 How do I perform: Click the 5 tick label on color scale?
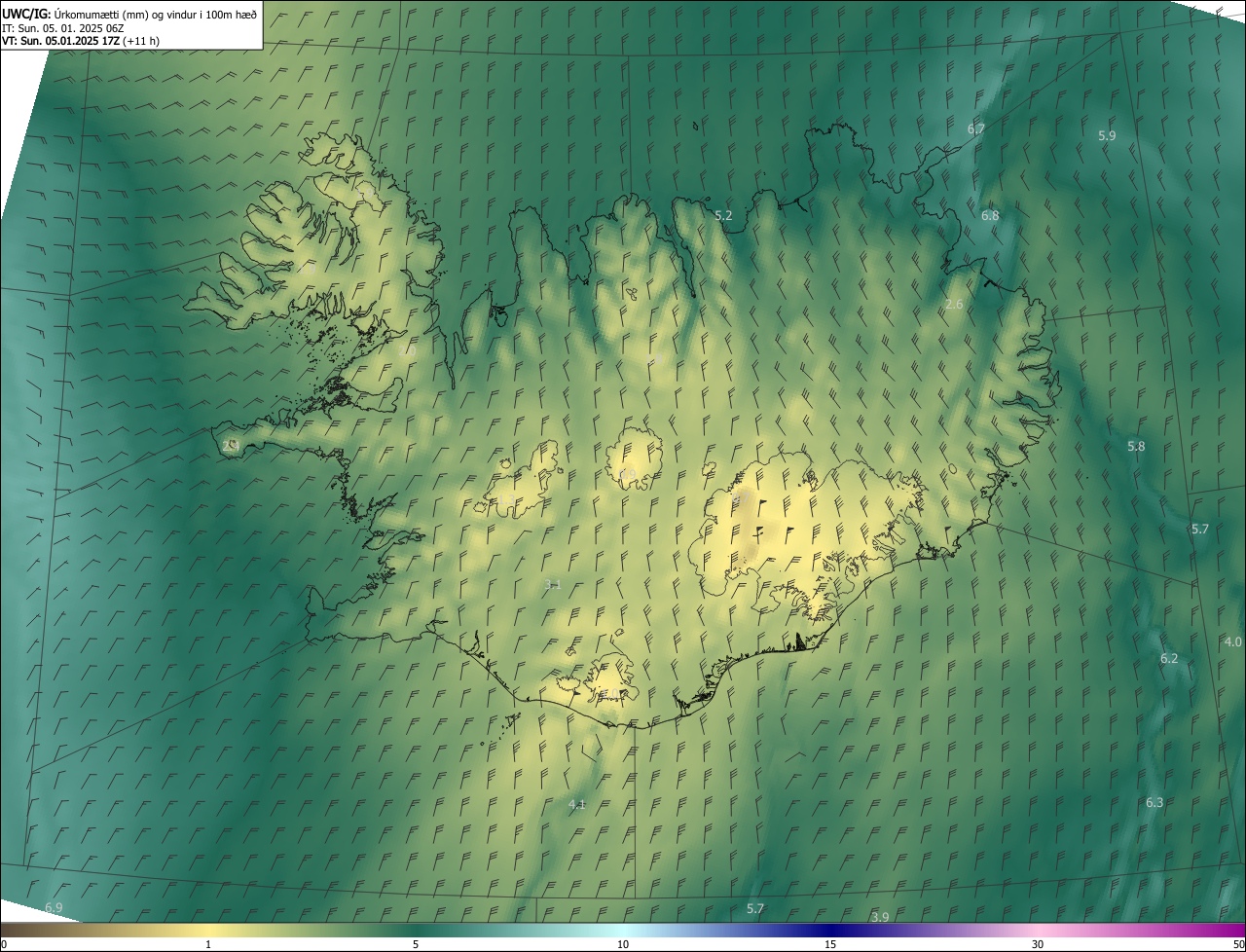pos(416,944)
